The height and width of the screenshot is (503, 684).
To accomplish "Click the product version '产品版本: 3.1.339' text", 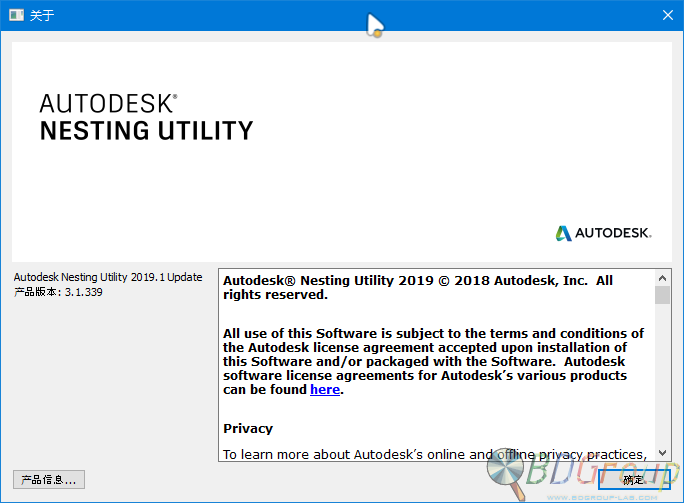I will coord(58,292).
